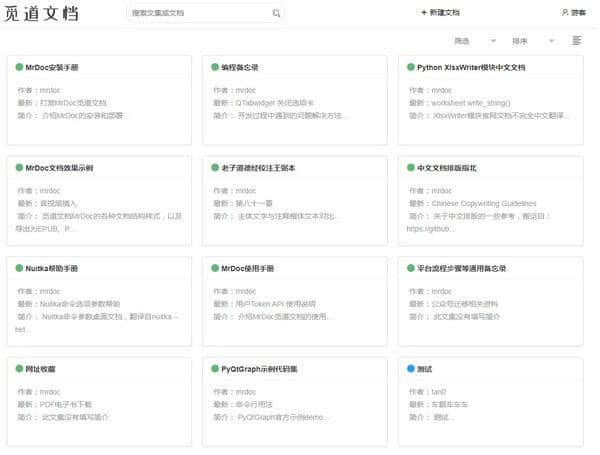Type in the 搜索文集或文档 search field

200,14
